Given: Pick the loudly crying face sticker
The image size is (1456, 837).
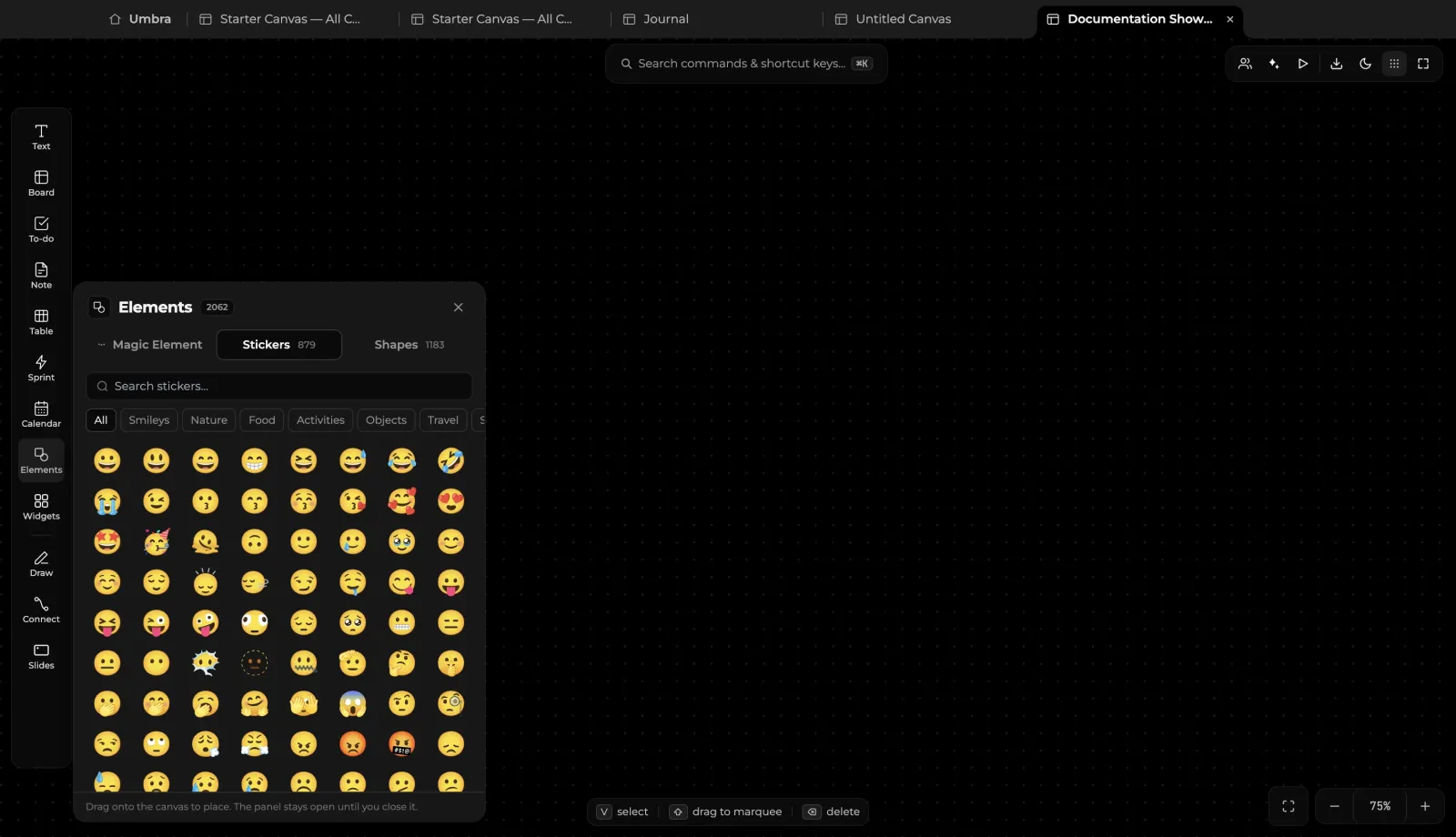Looking at the screenshot, I should tap(107, 501).
